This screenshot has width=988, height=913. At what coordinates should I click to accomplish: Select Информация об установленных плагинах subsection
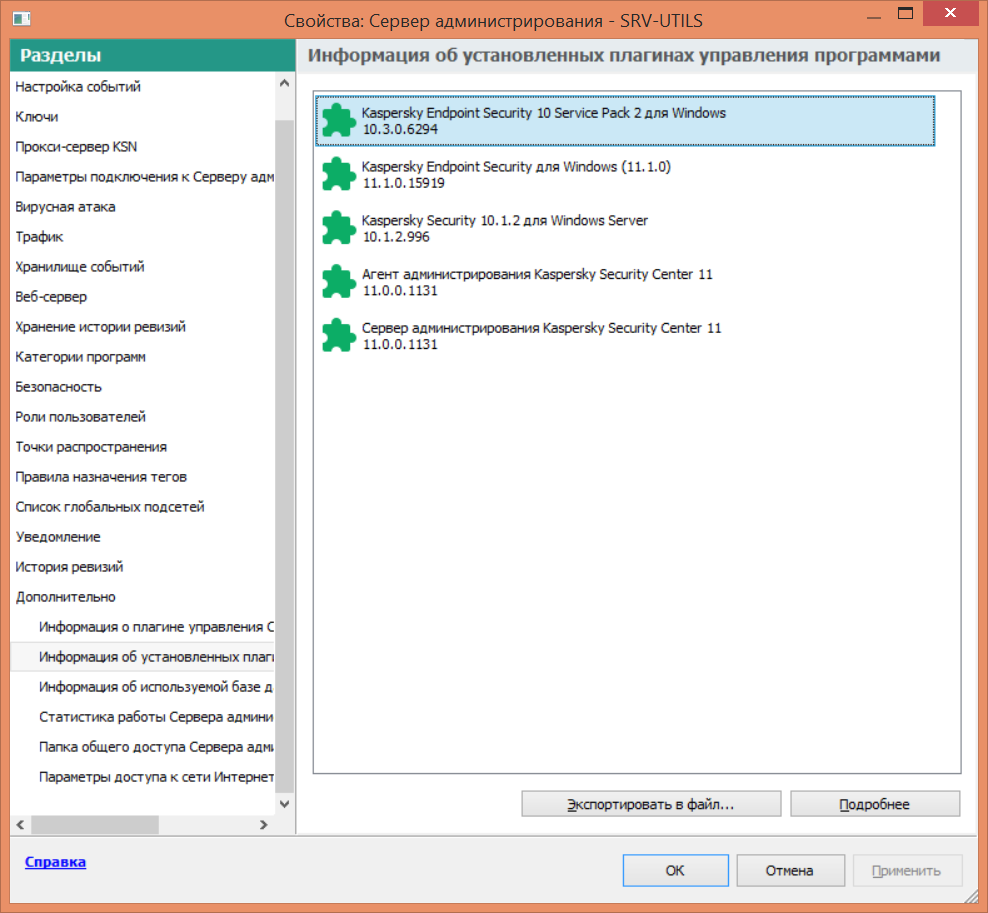click(x=142, y=657)
